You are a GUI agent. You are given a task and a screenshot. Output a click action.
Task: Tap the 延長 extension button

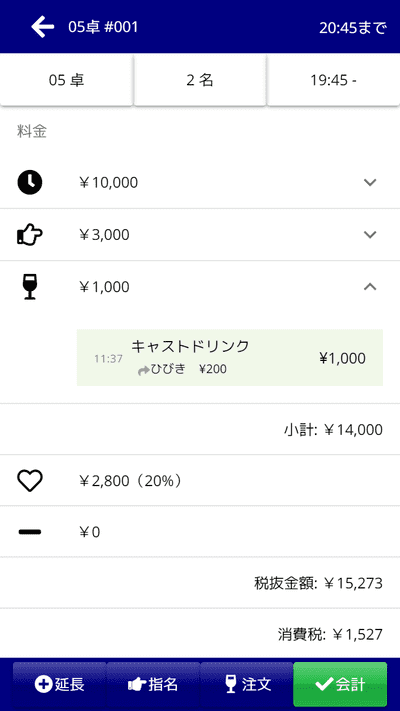(x=59, y=684)
